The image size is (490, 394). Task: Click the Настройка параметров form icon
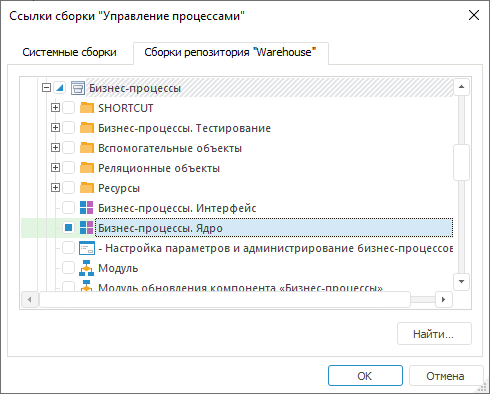pyautogui.click(x=87, y=248)
